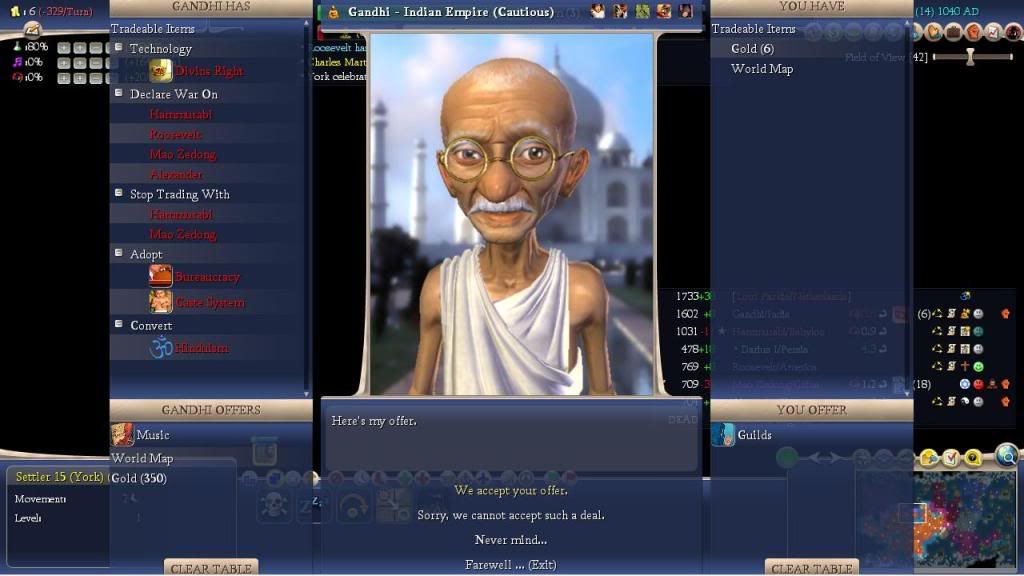Click Clear Table under You Offer

click(812, 568)
